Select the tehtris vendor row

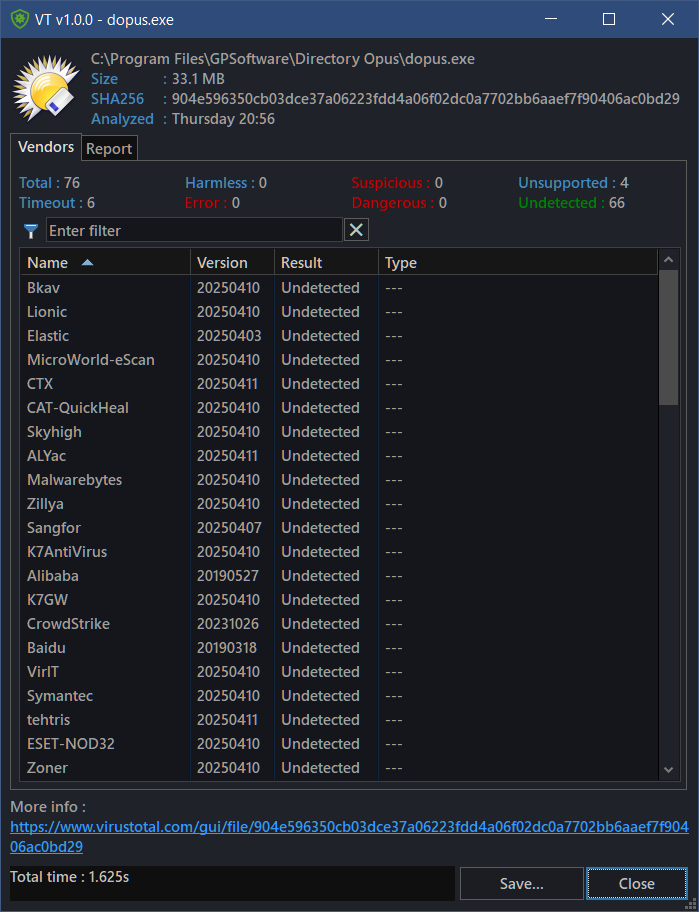click(339, 719)
